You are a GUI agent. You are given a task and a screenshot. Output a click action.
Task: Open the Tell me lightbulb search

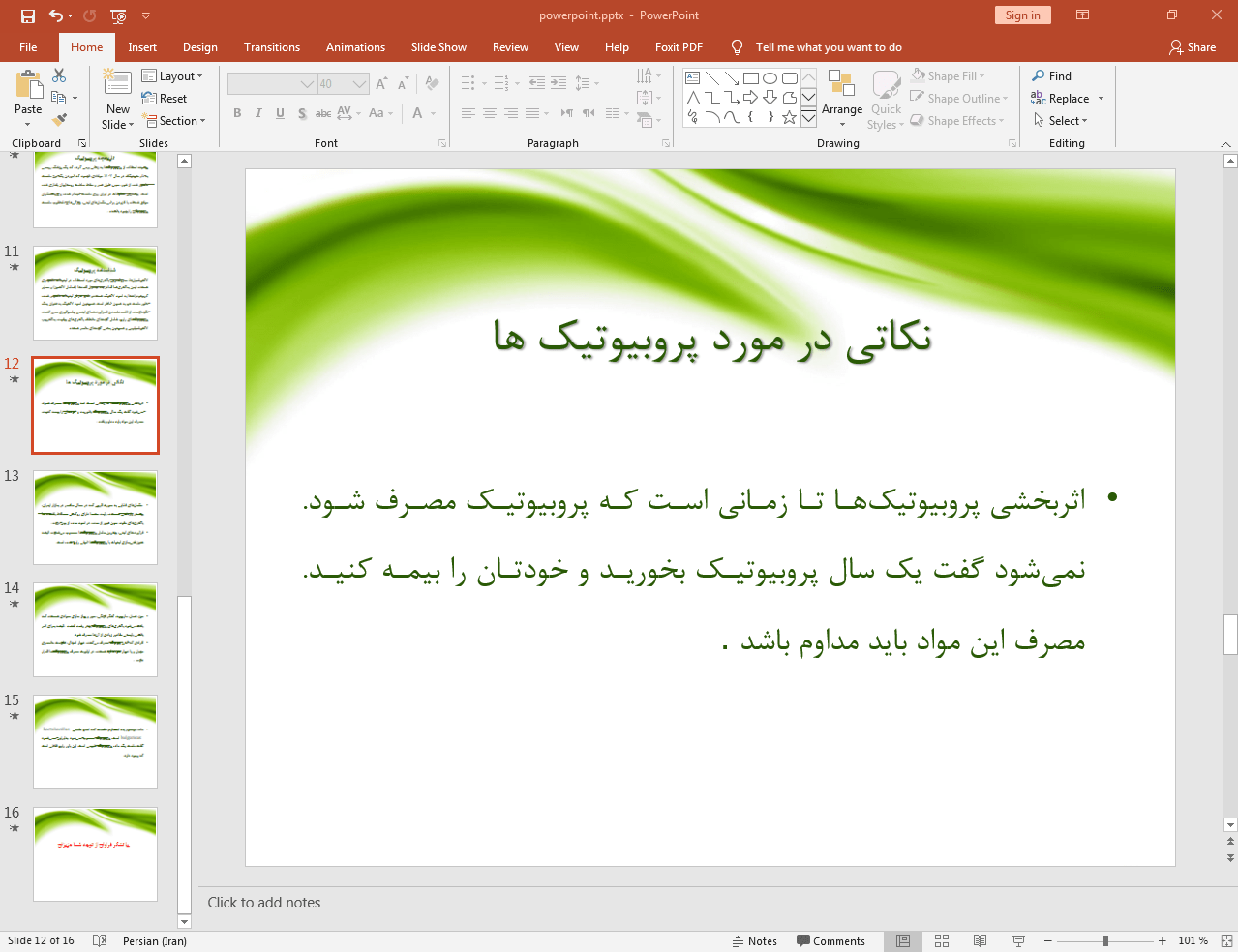738,46
